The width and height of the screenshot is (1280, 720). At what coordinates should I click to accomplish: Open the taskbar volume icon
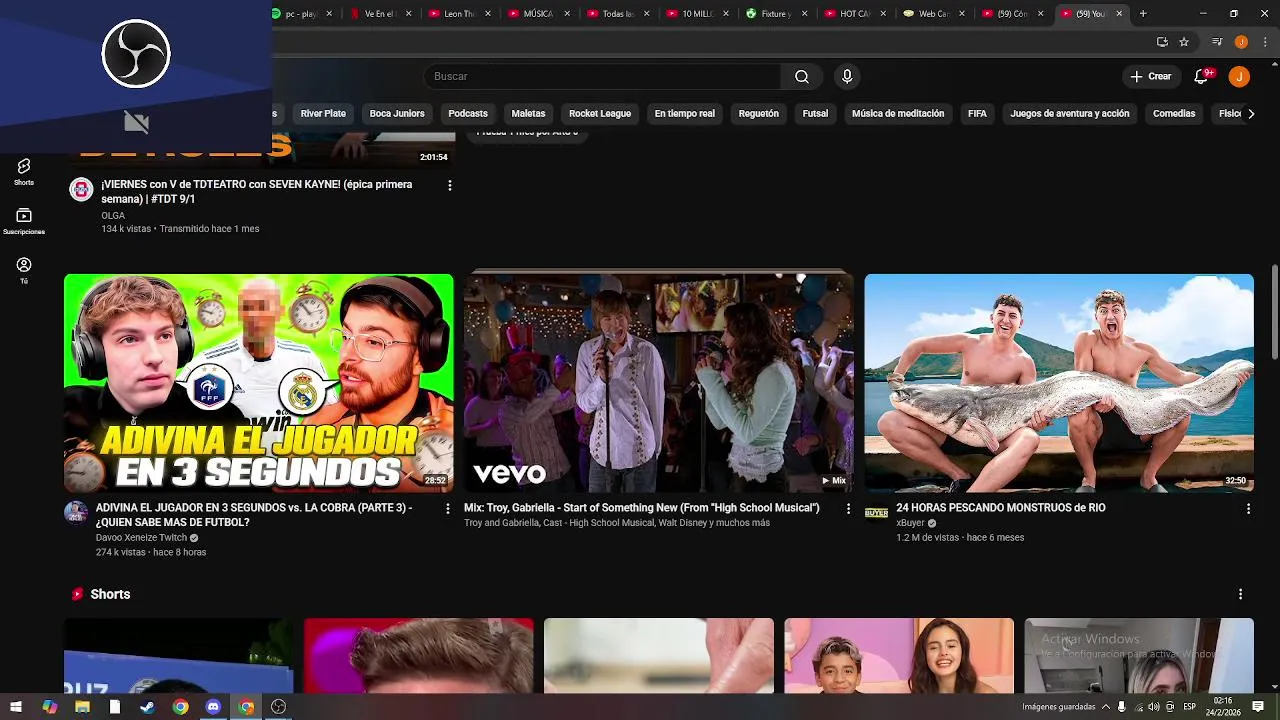click(x=1154, y=707)
